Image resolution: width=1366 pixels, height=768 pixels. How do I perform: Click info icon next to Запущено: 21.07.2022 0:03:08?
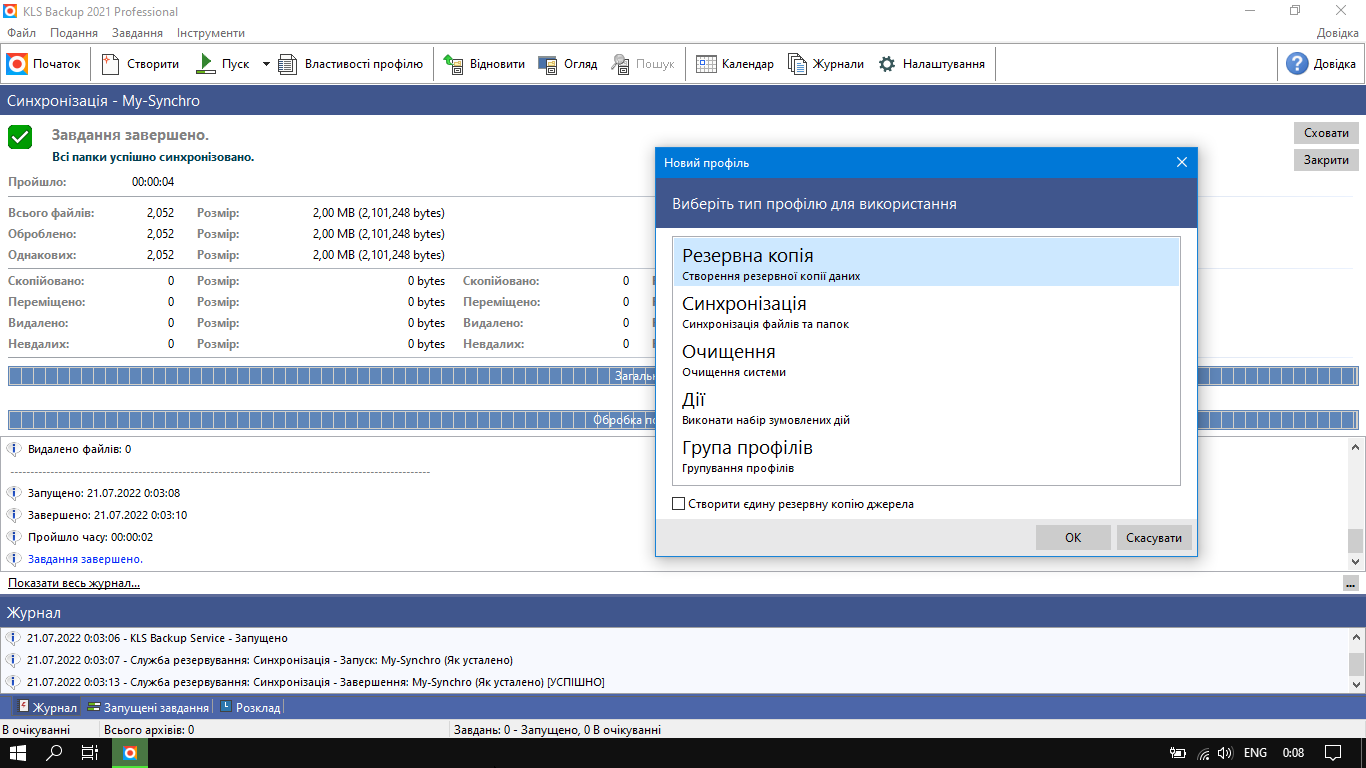14,493
